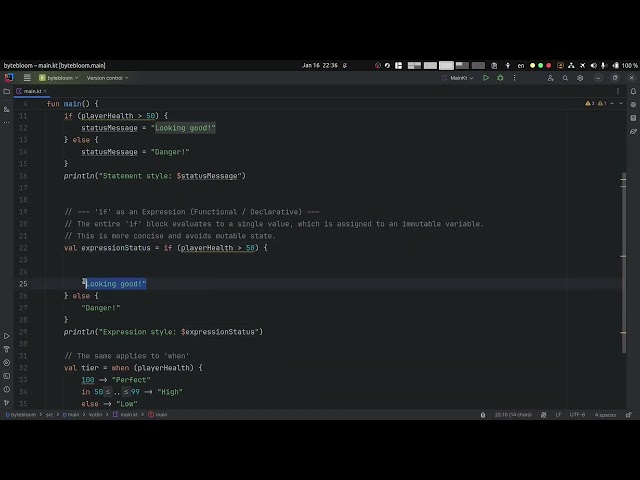
Task: Open the right sidebar Gradle elephant icon
Action: (x=633, y=131)
